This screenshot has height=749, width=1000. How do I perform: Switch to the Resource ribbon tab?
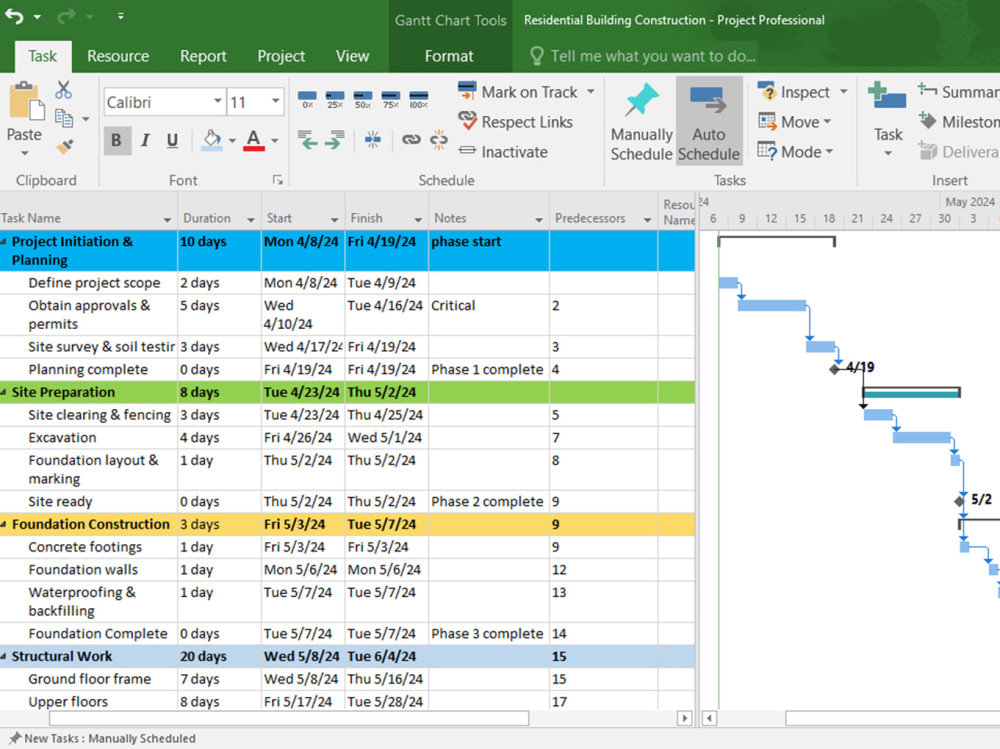(x=118, y=56)
